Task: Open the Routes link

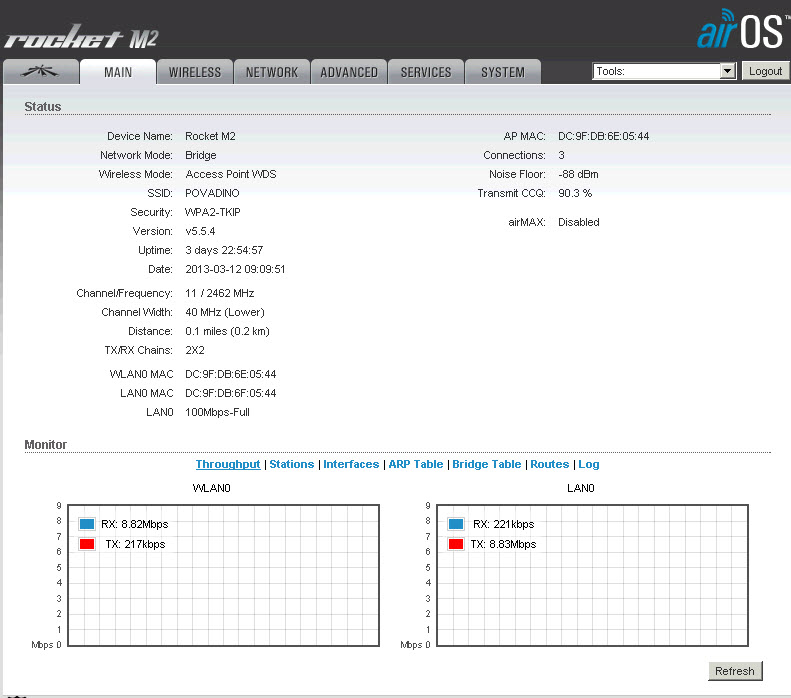Action: (x=549, y=464)
